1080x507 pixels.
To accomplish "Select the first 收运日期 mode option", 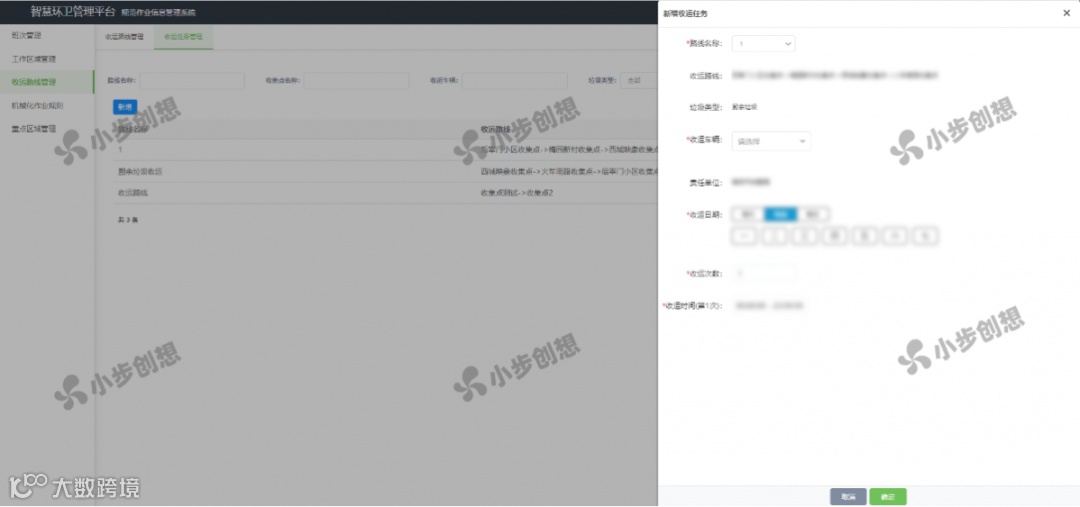I will coord(748,214).
